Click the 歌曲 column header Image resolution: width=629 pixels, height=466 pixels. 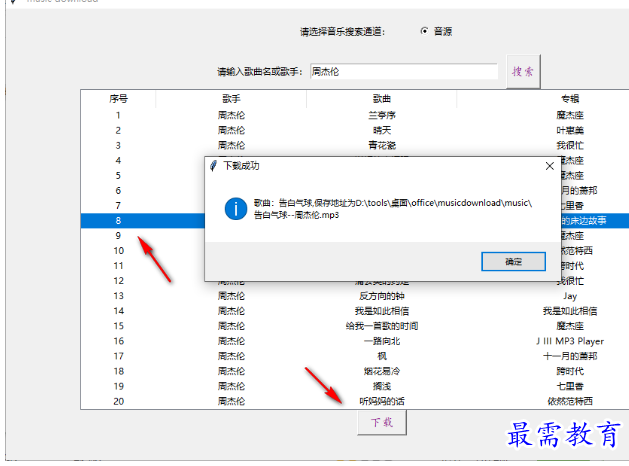(x=381, y=99)
